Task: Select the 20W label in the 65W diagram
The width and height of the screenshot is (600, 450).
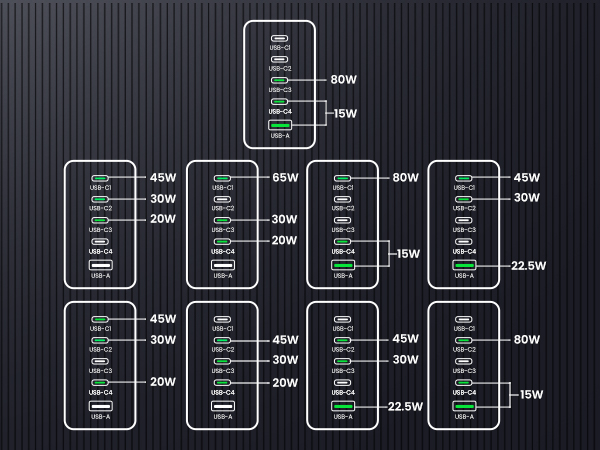Action: [284, 240]
